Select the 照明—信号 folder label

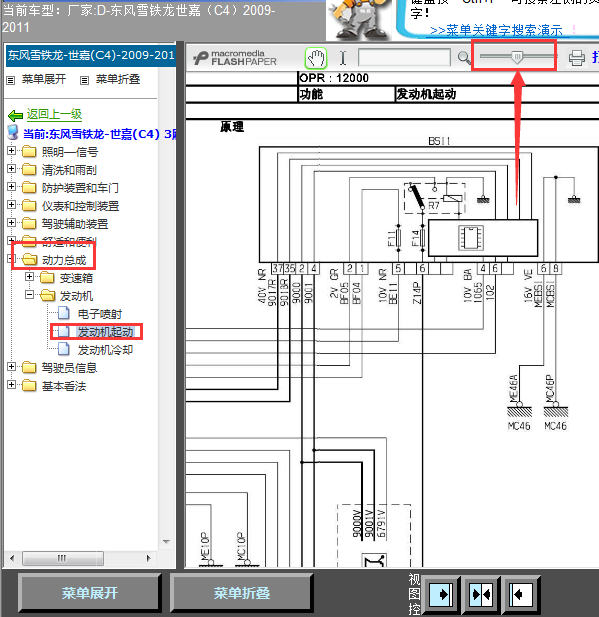click(70, 152)
